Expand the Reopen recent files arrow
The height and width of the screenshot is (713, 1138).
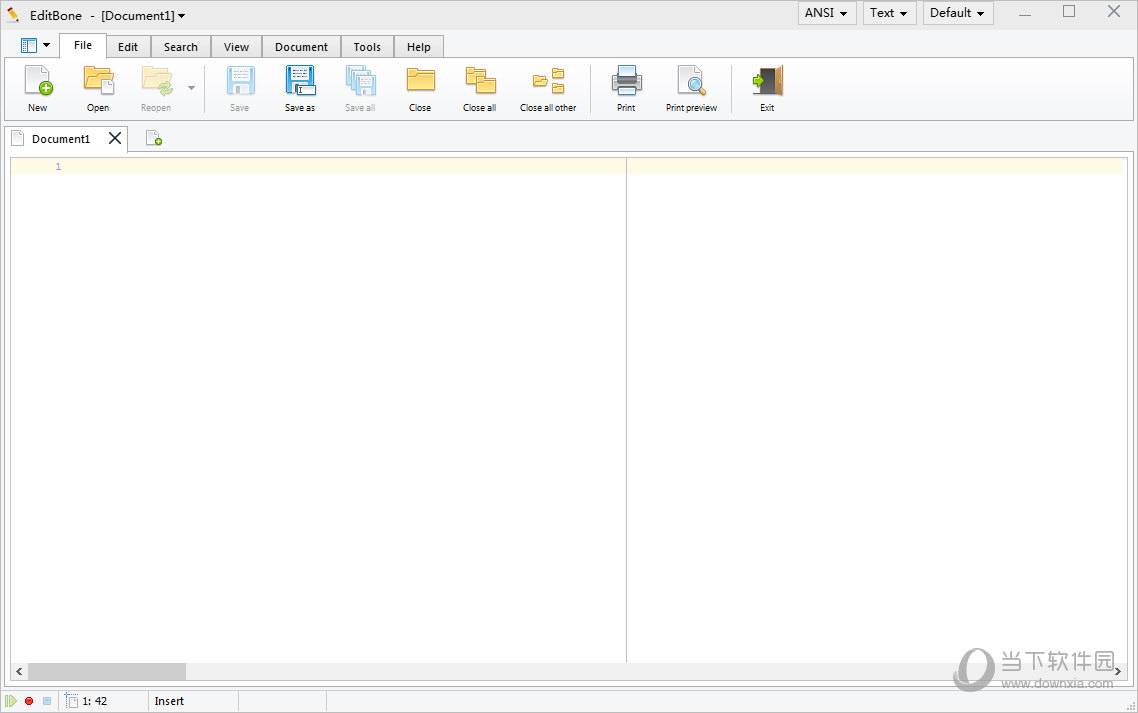(192, 88)
